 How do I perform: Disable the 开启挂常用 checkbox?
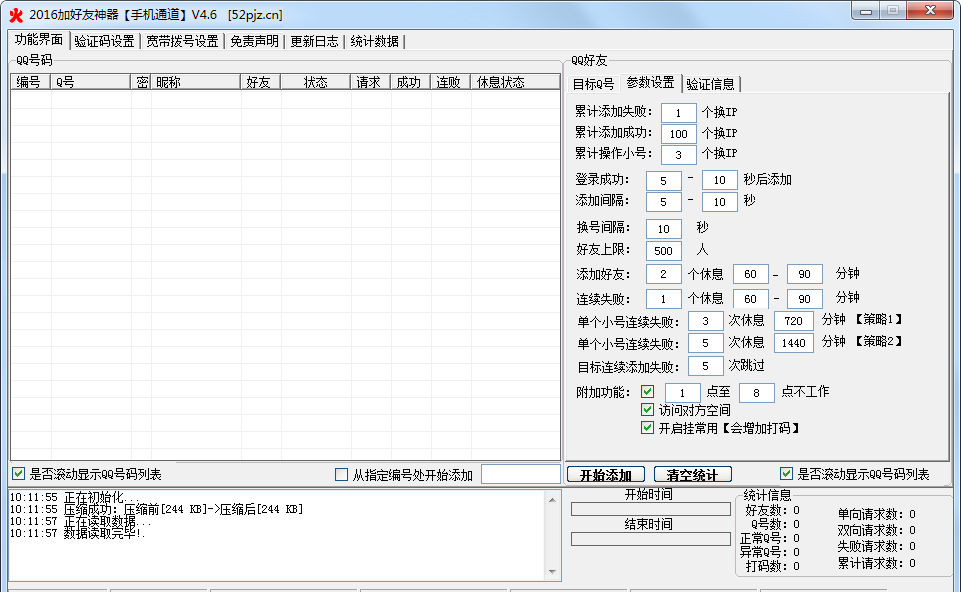tap(647, 428)
